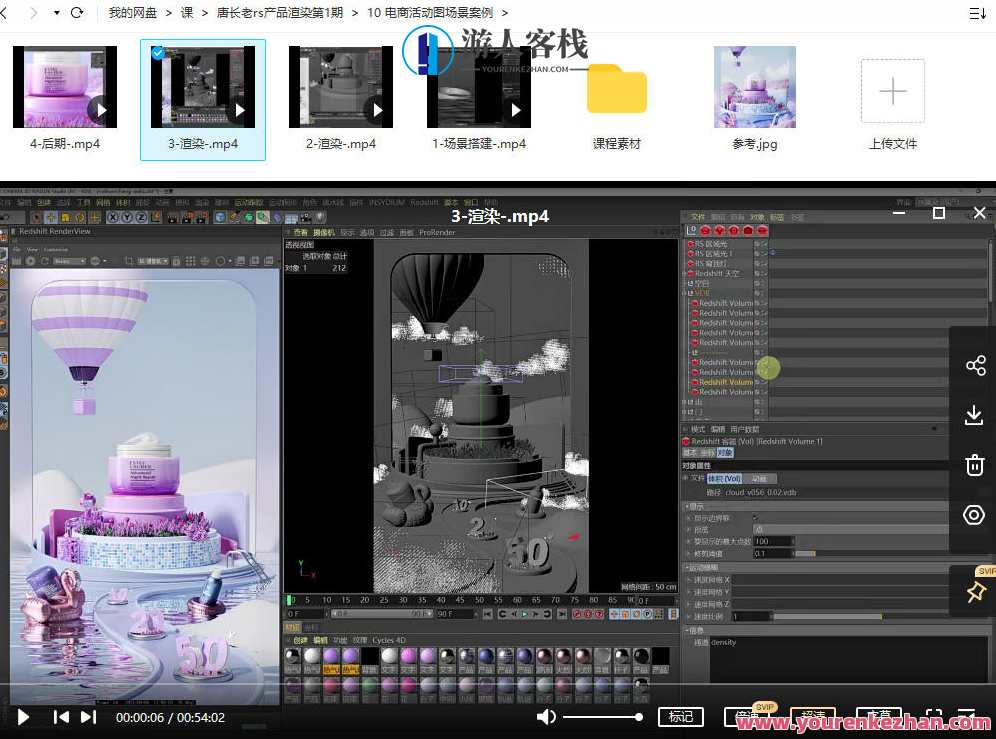The height and width of the screenshot is (739, 996).
Task: Click the speaker icon in the video player
Action: [546, 716]
